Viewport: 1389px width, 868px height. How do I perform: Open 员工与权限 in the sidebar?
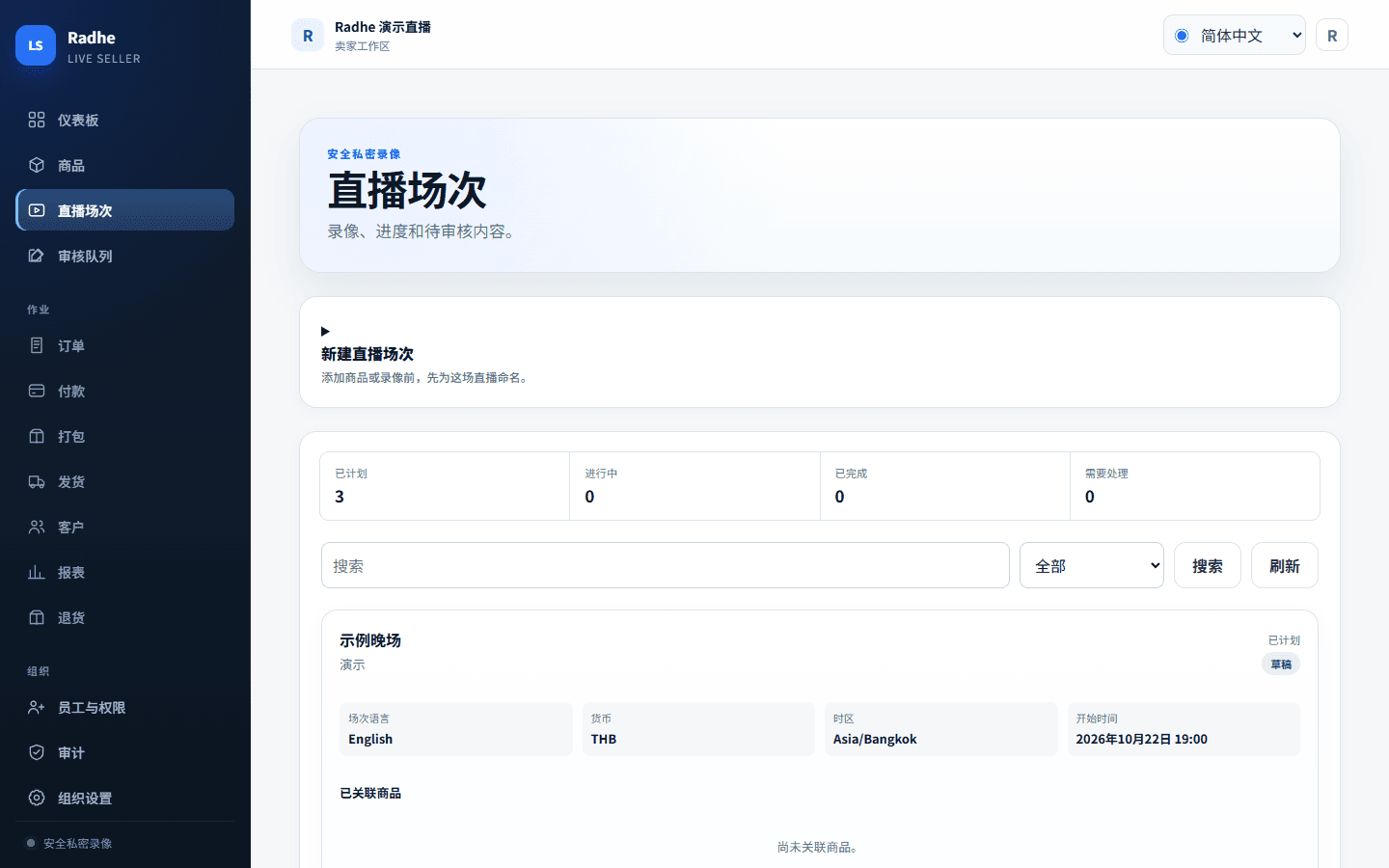point(125,707)
